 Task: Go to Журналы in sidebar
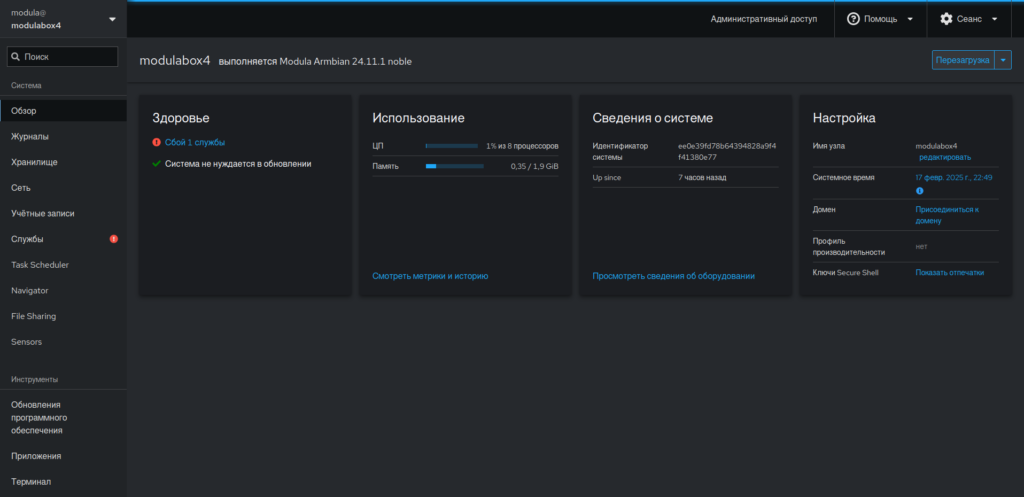pyautogui.click(x=63, y=136)
